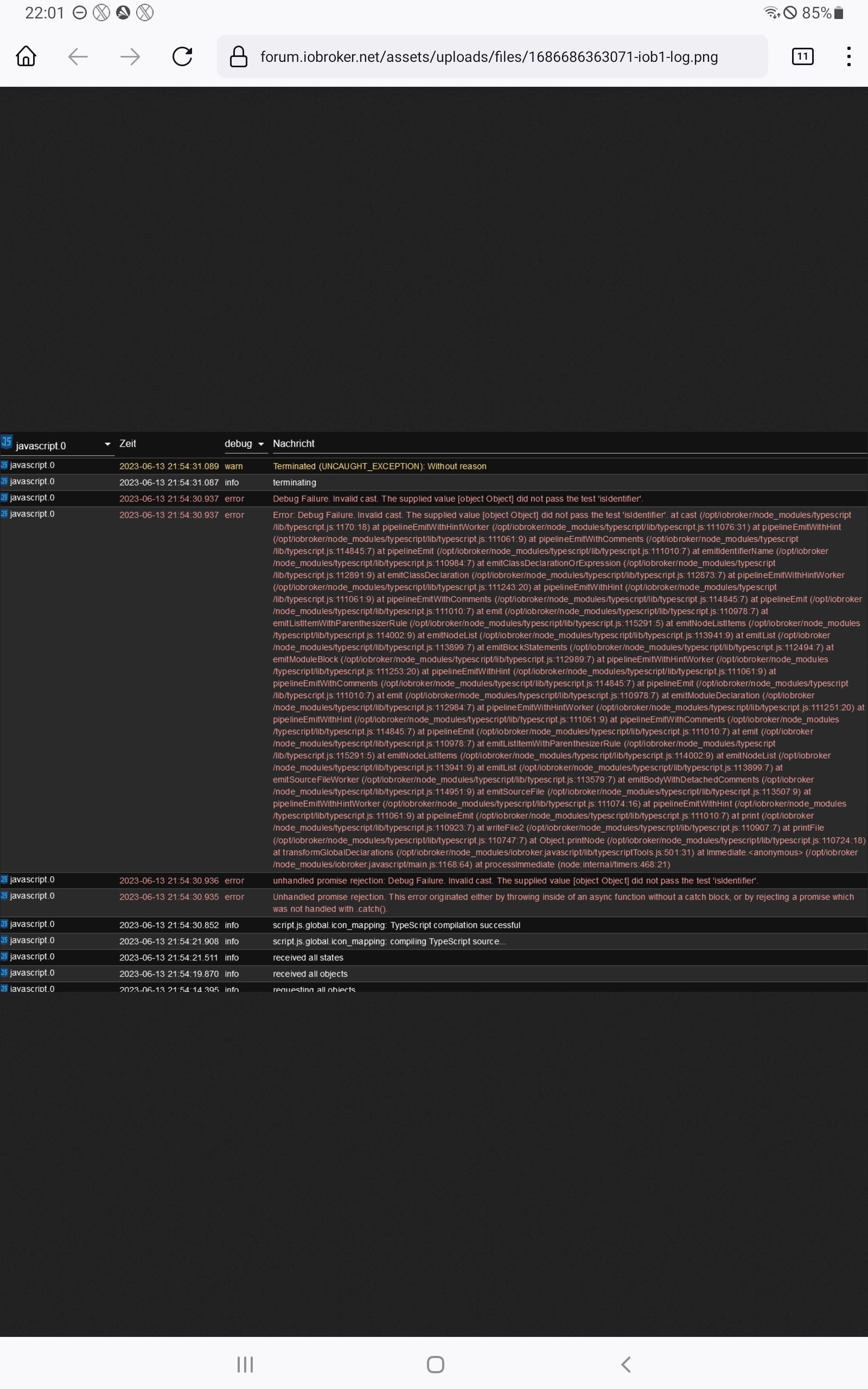This screenshot has width=868, height=1389.
Task: Click the JS icon in the header row
Action: (x=7, y=441)
